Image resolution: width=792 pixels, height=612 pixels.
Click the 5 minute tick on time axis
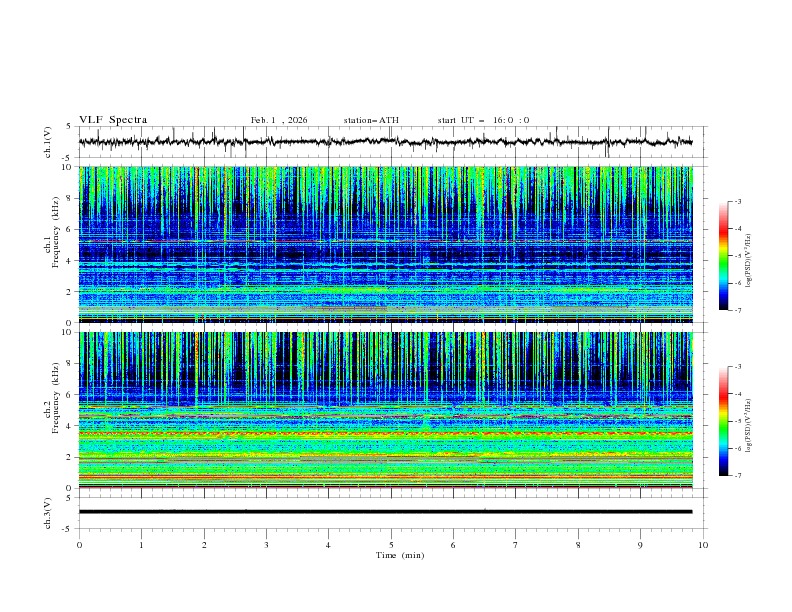point(391,545)
